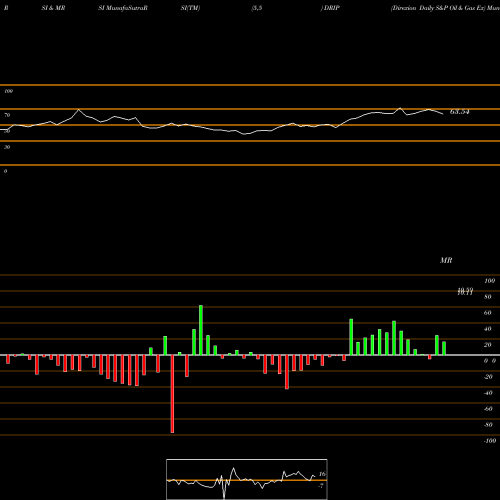Click the 'MR' panel title
The width and height of the screenshot is (500, 500).
tap(446, 260)
